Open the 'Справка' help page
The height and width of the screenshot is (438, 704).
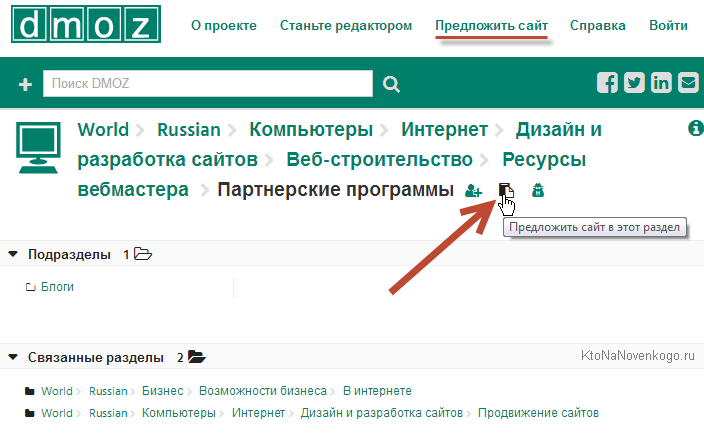[x=598, y=26]
